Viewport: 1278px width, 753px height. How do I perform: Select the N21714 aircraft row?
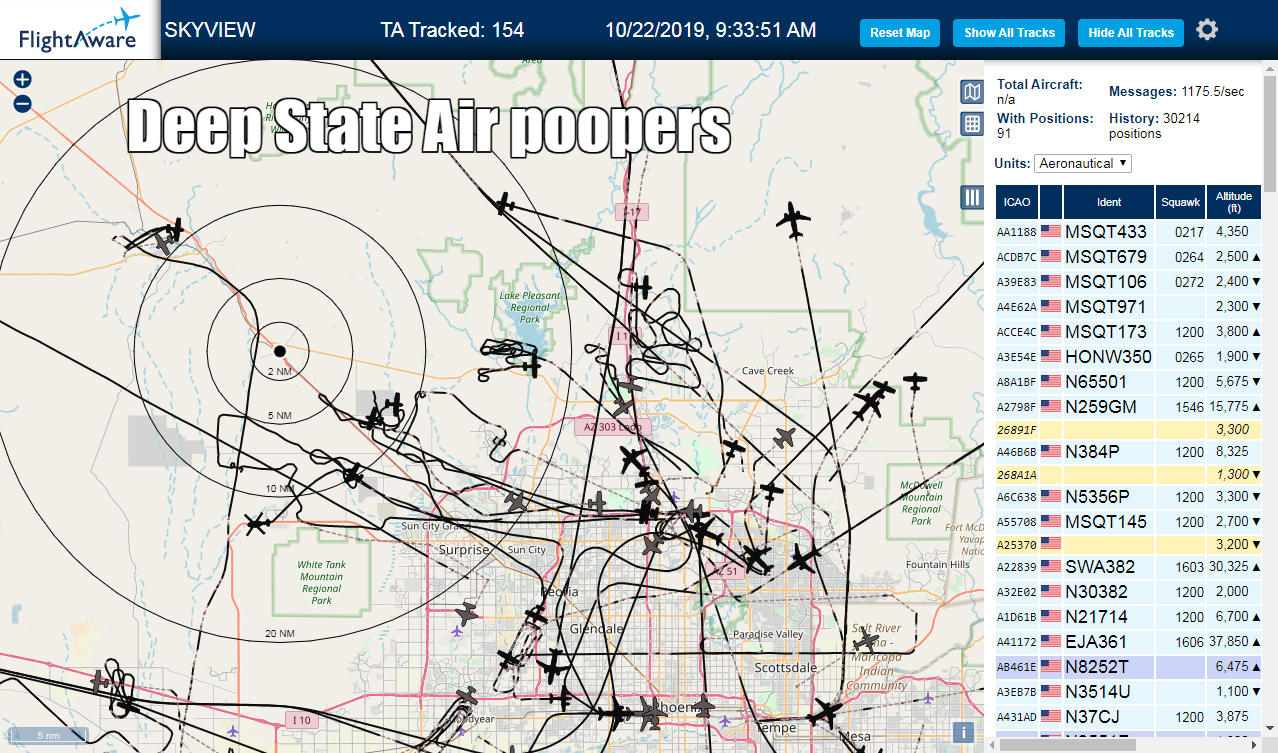[x=1128, y=617]
